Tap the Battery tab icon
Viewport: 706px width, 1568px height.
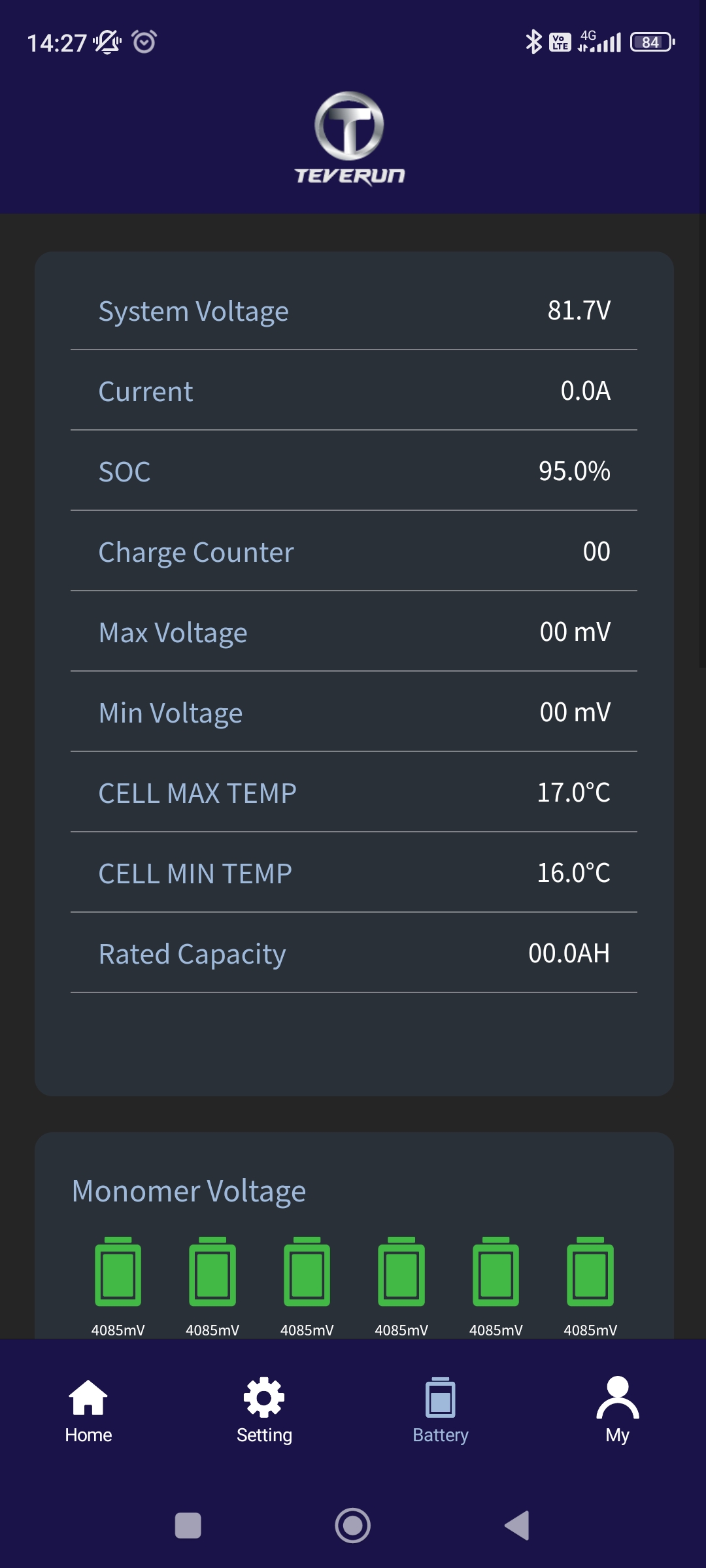tap(440, 1398)
